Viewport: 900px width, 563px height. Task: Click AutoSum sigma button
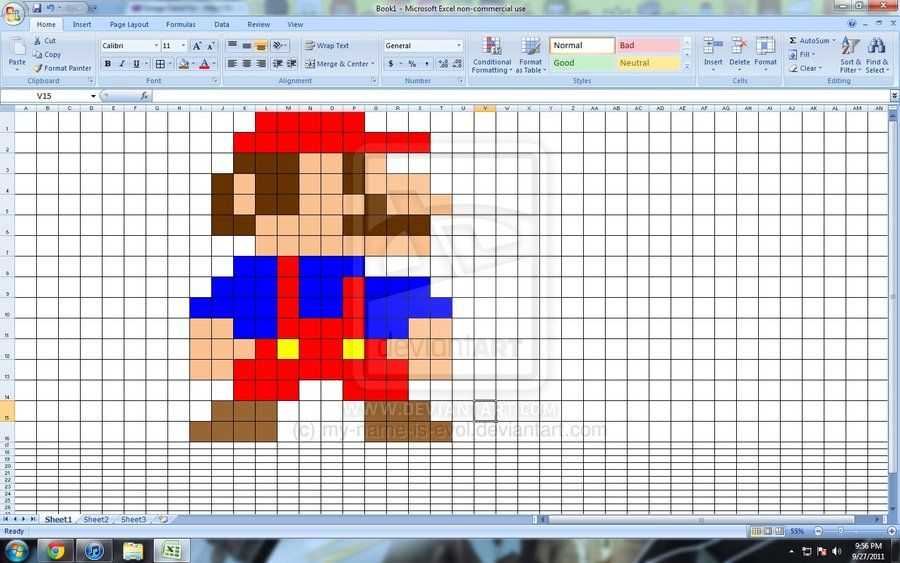pyautogui.click(x=810, y=41)
